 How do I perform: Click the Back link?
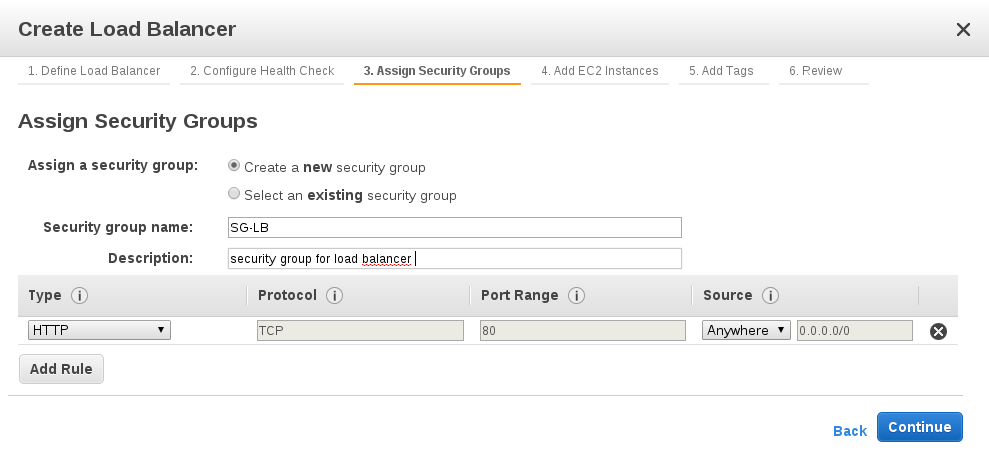849,430
